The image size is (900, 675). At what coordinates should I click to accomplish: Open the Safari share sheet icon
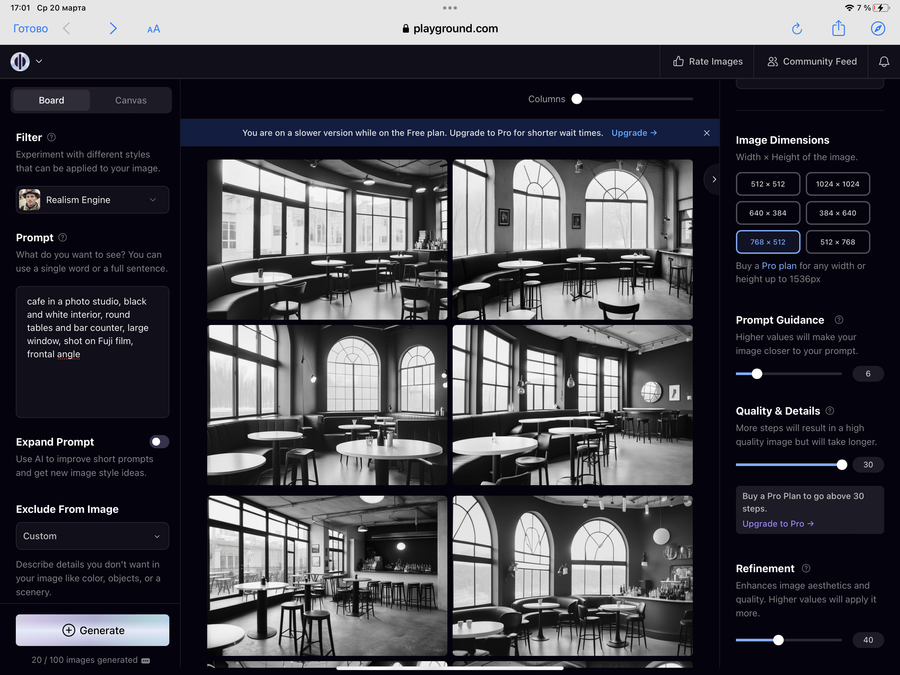[x=838, y=28]
